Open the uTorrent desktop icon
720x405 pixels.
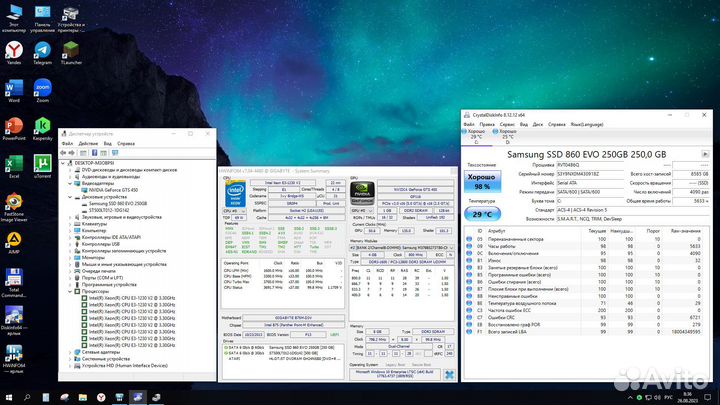[x=42, y=166]
